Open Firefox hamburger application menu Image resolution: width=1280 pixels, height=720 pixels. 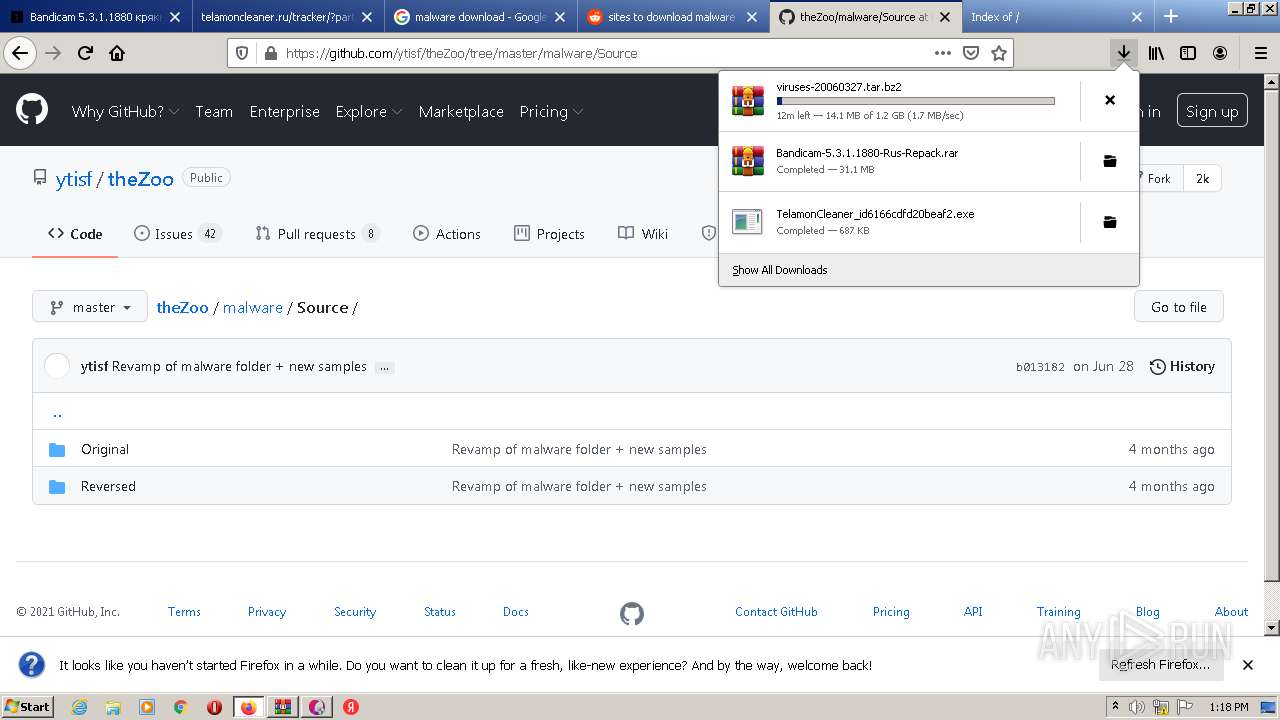(x=1260, y=53)
